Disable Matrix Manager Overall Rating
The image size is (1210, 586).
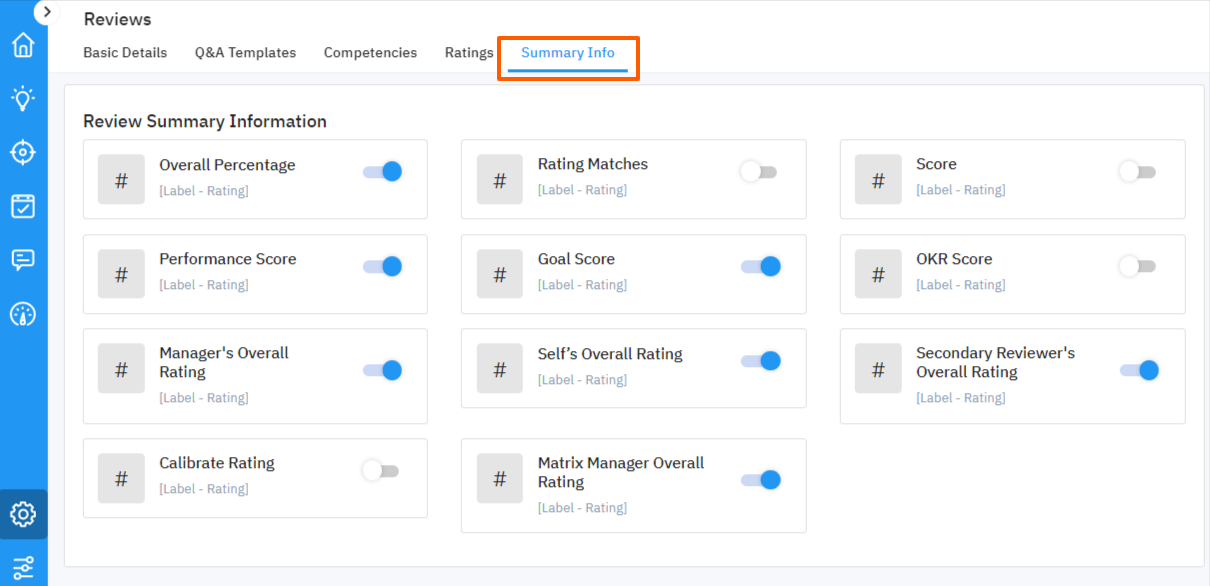[x=761, y=479]
